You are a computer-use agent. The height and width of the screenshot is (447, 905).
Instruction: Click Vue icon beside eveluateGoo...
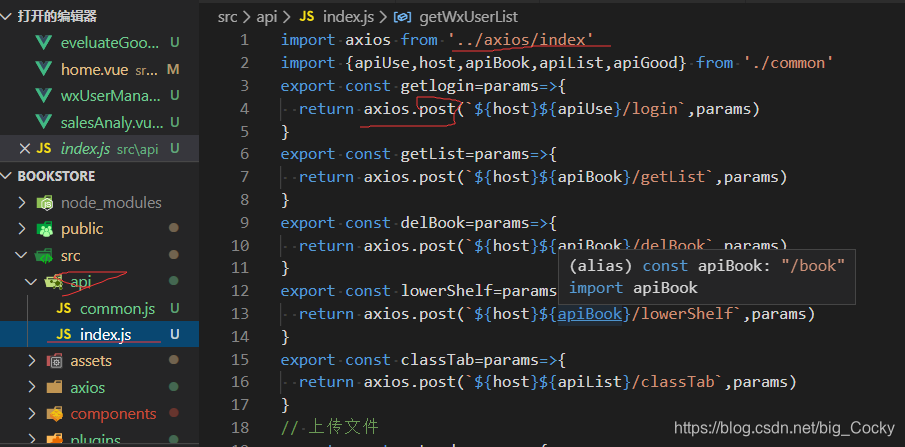[44, 43]
